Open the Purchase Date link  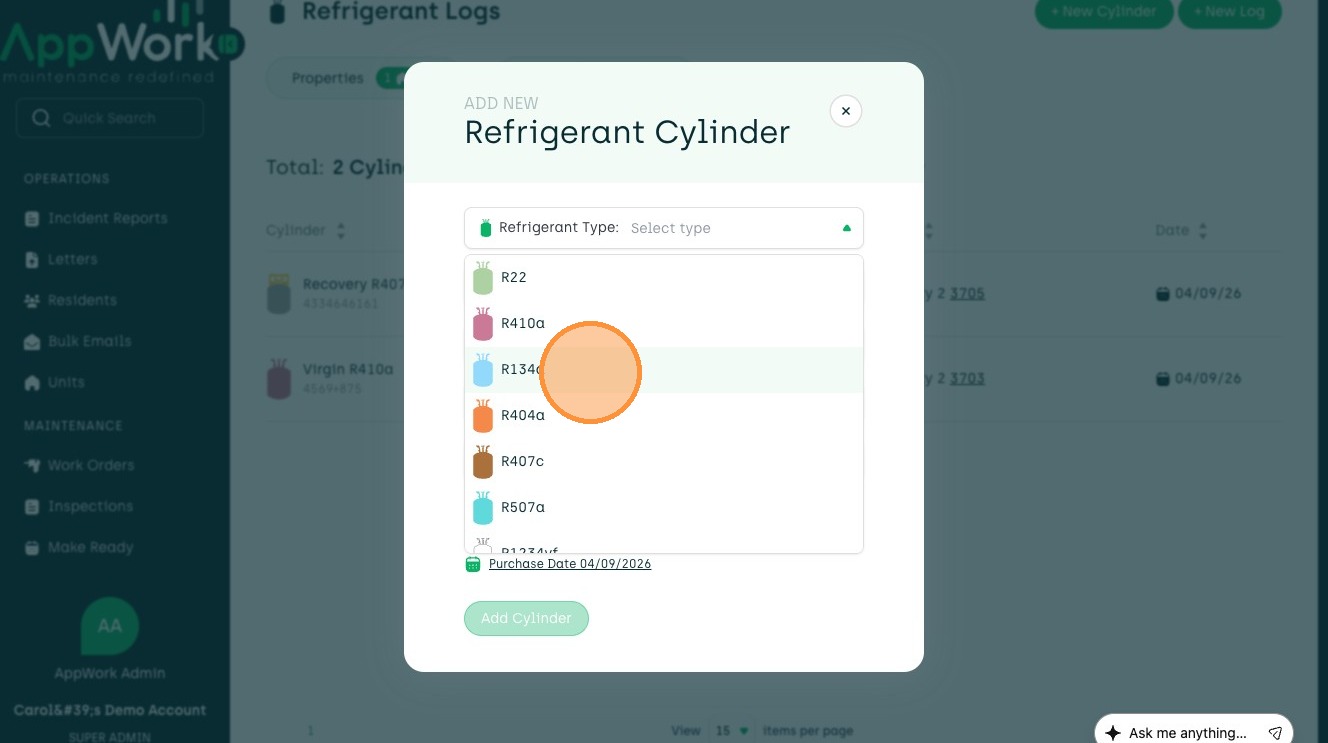570,564
